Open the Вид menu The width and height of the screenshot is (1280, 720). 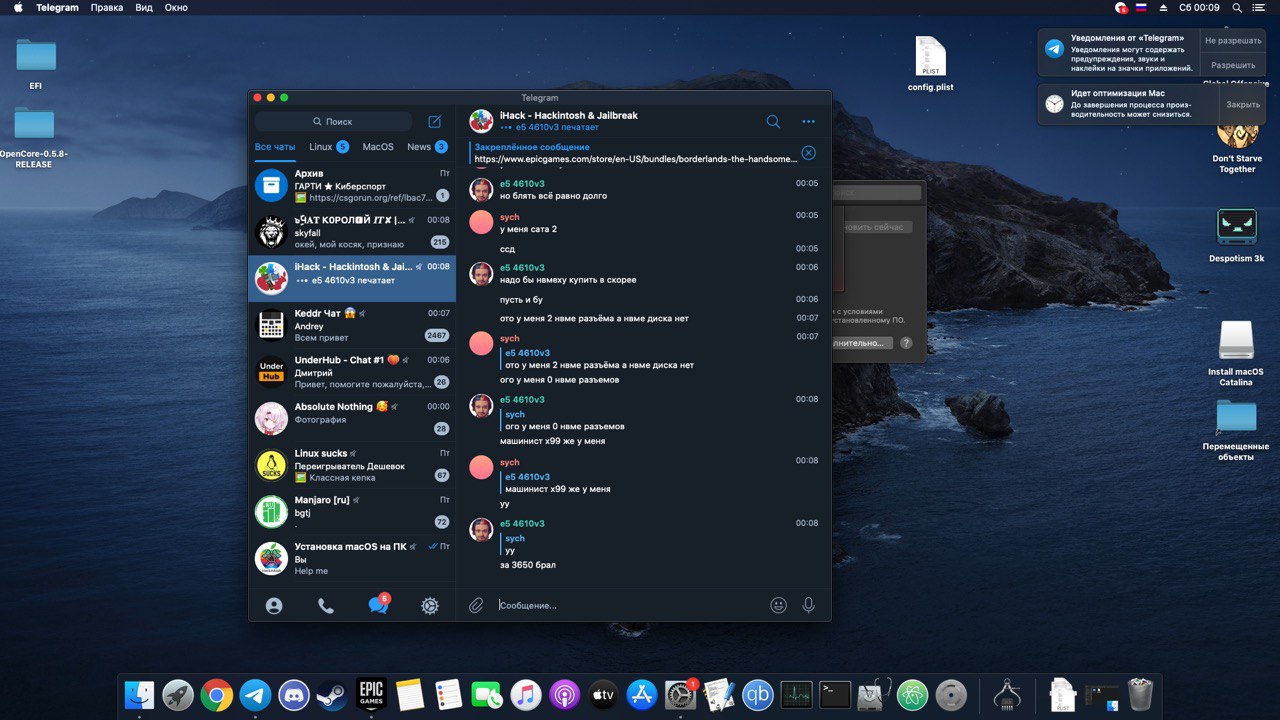point(144,7)
